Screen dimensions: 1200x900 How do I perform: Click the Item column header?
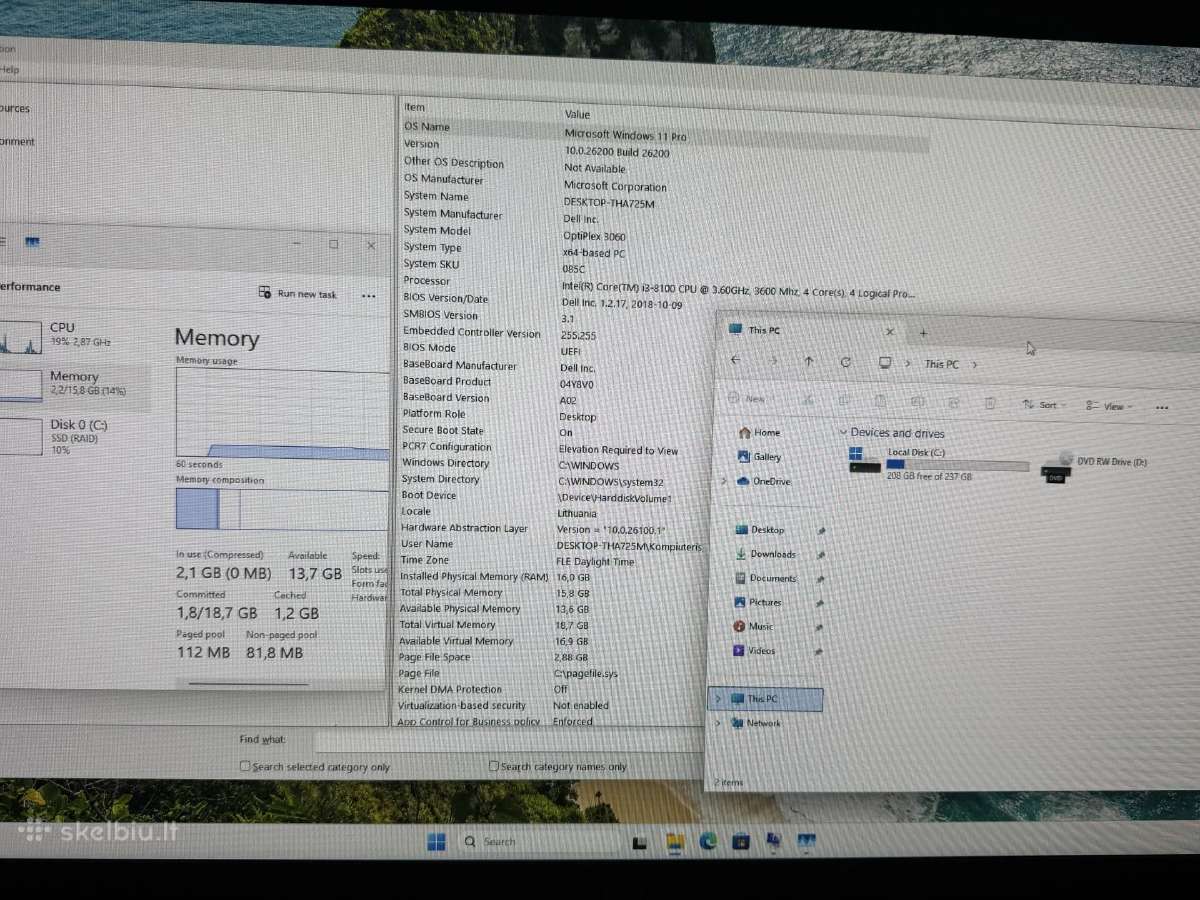pos(415,107)
